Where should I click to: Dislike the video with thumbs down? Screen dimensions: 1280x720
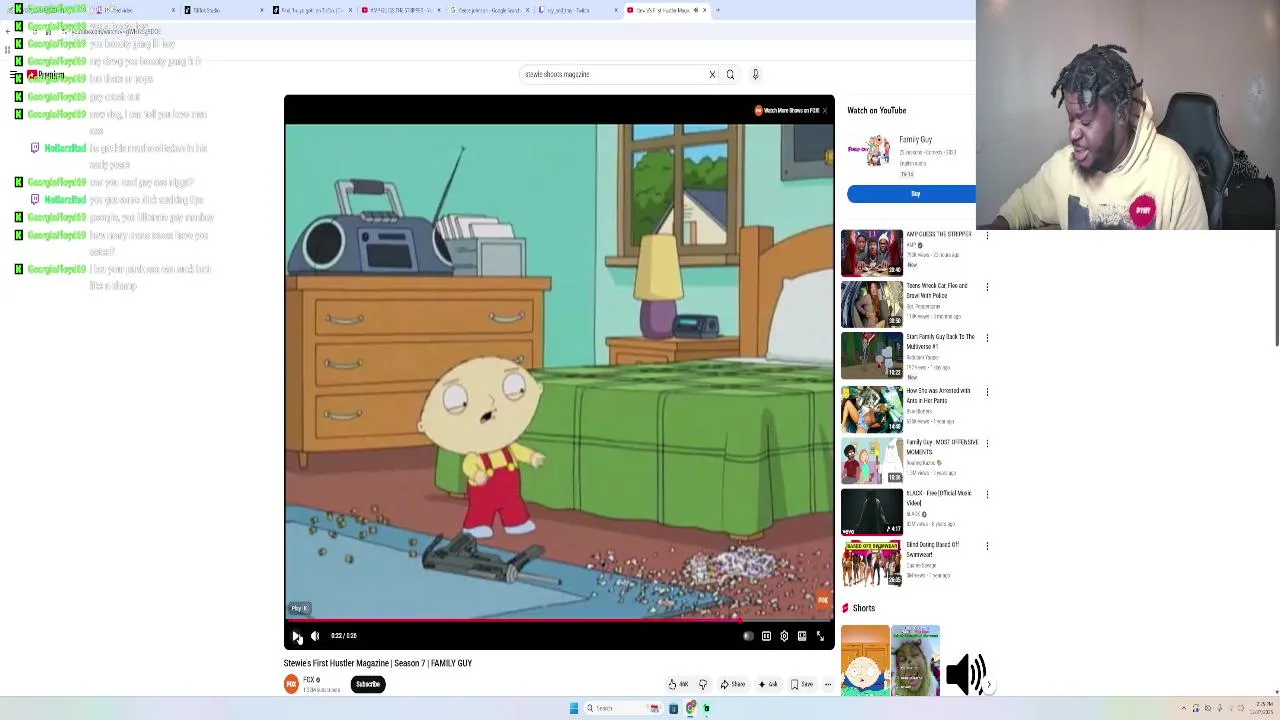703,684
